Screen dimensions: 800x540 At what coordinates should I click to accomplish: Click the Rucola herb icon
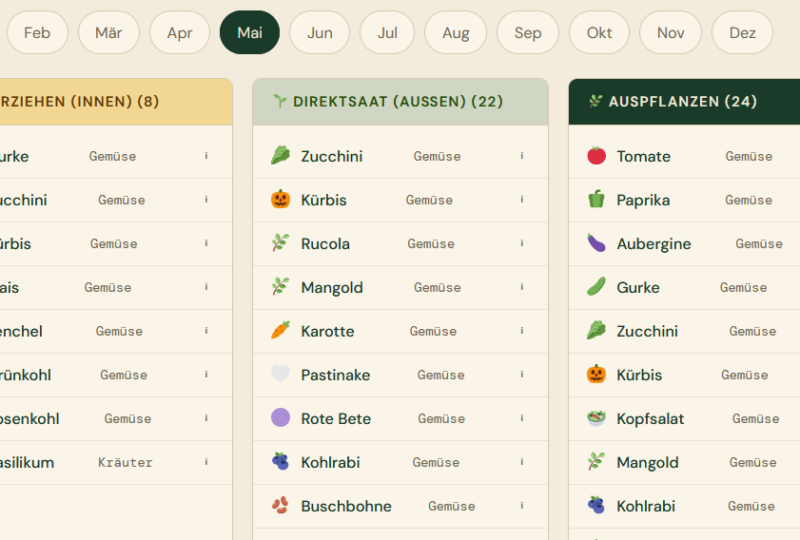click(x=280, y=243)
